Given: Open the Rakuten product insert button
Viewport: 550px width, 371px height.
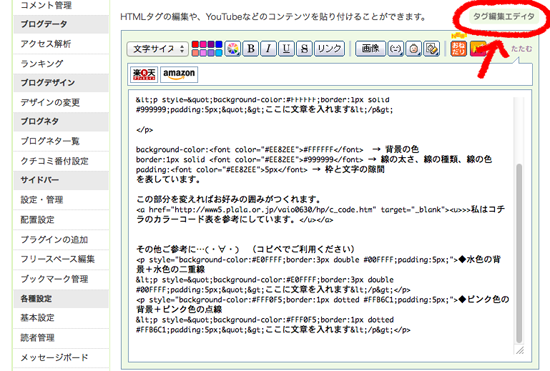Looking at the screenshot, I should click(144, 74).
